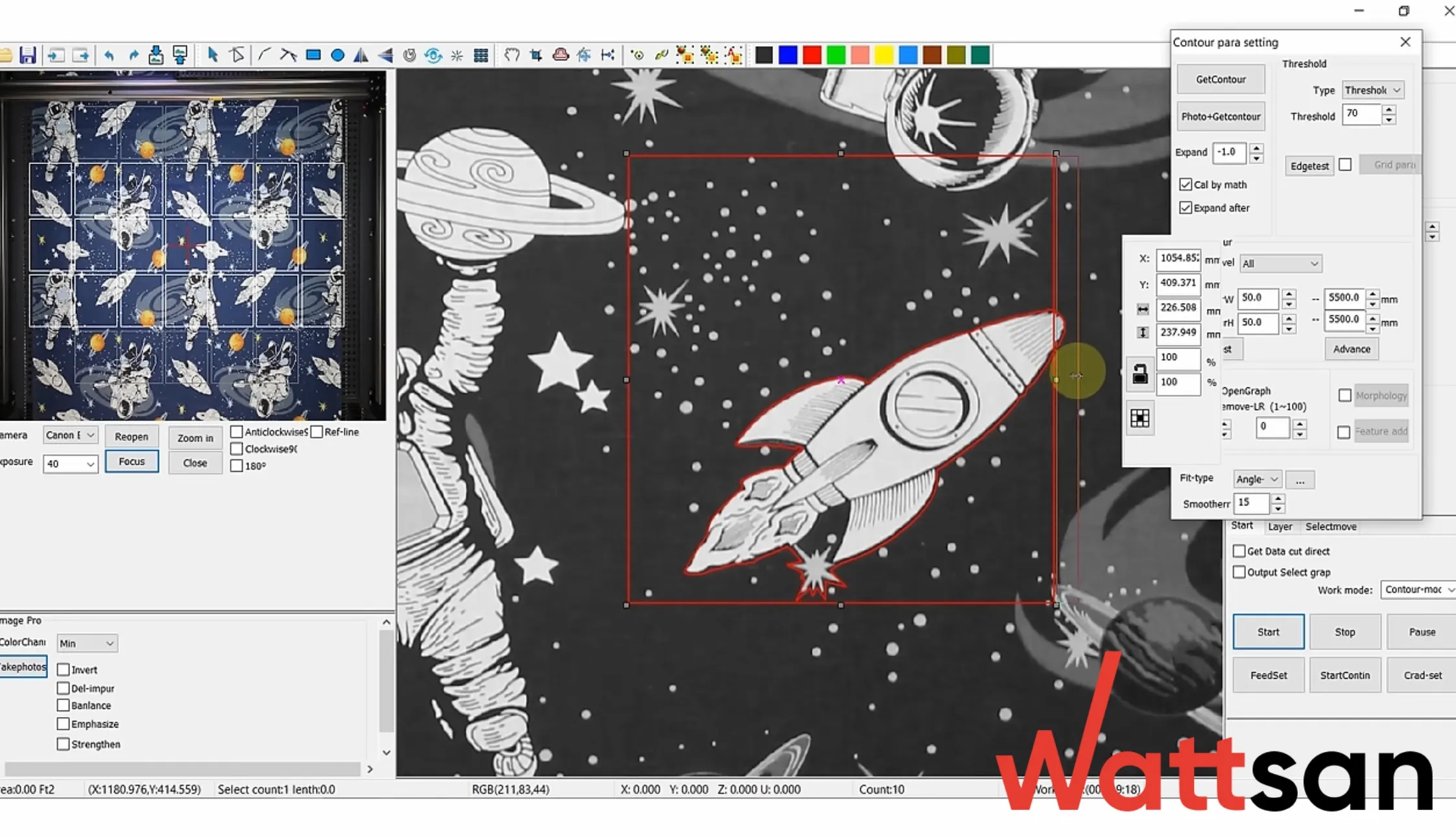Click the FeedSet button
The image size is (1456, 837).
point(1268,675)
